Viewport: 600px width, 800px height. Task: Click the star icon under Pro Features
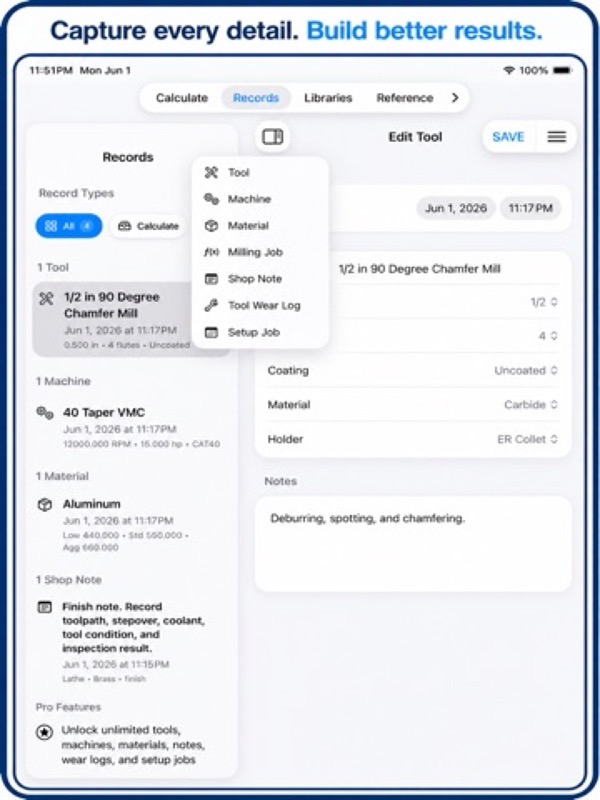[45, 732]
